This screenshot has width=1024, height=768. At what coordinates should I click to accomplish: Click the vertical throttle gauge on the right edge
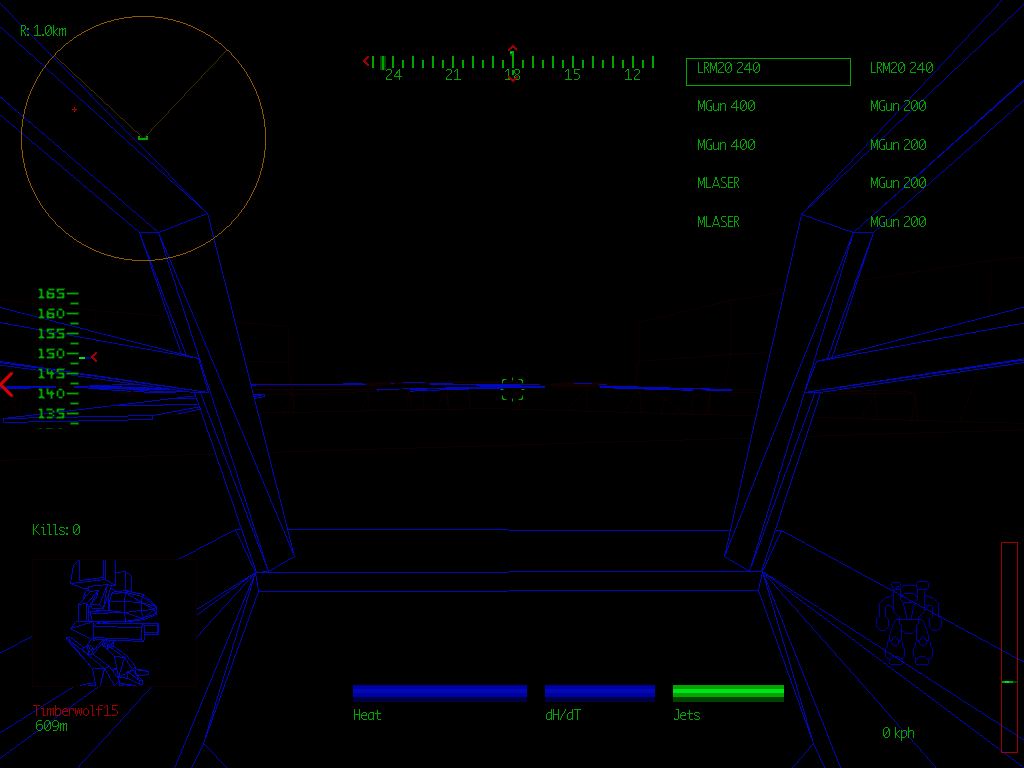(x=1009, y=646)
